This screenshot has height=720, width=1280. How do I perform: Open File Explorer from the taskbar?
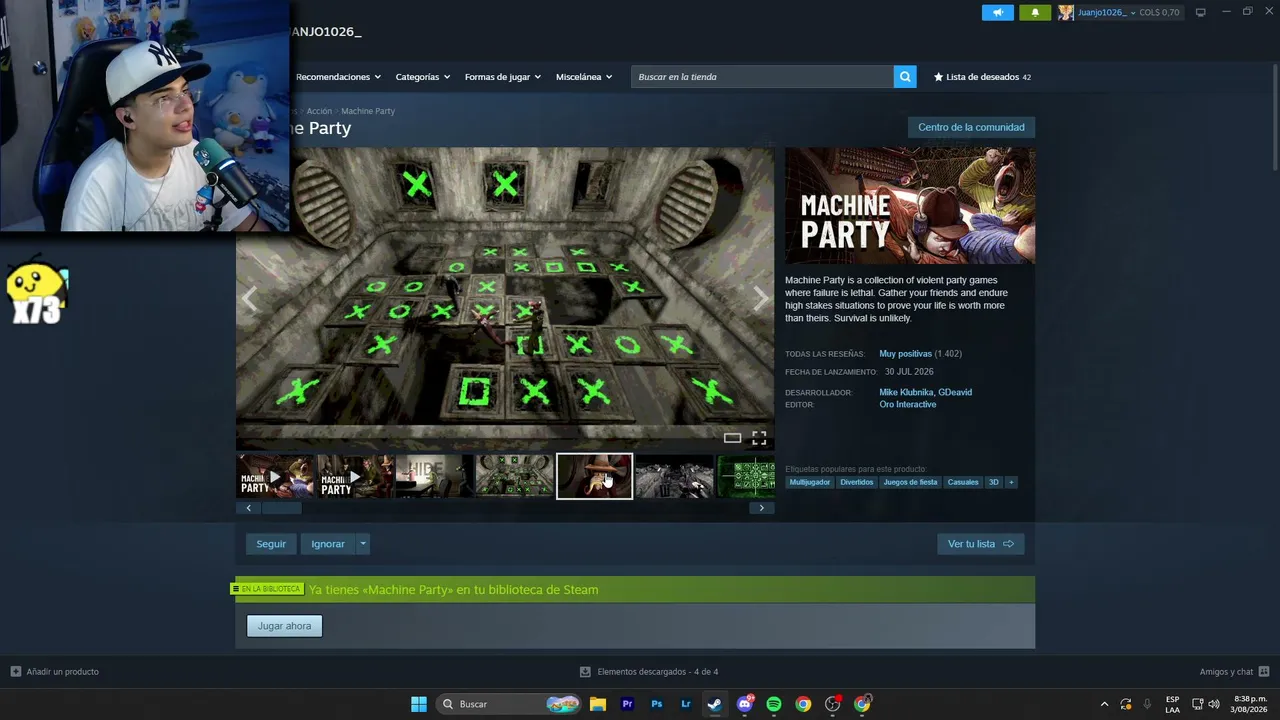click(598, 704)
